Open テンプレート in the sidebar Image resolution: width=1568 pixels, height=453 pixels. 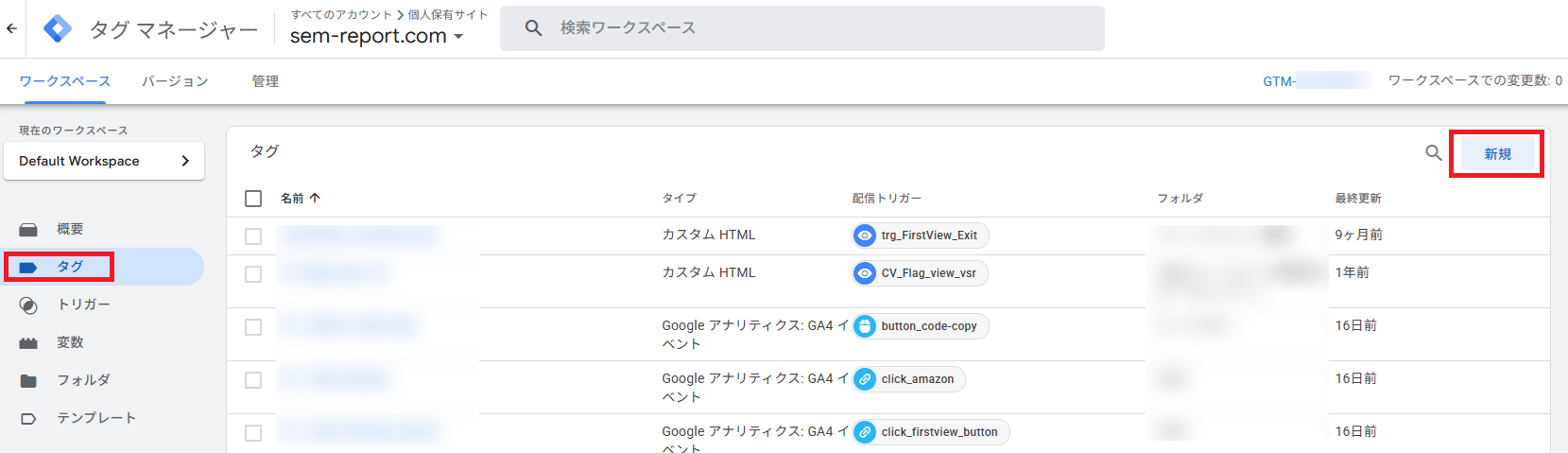[96, 418]
